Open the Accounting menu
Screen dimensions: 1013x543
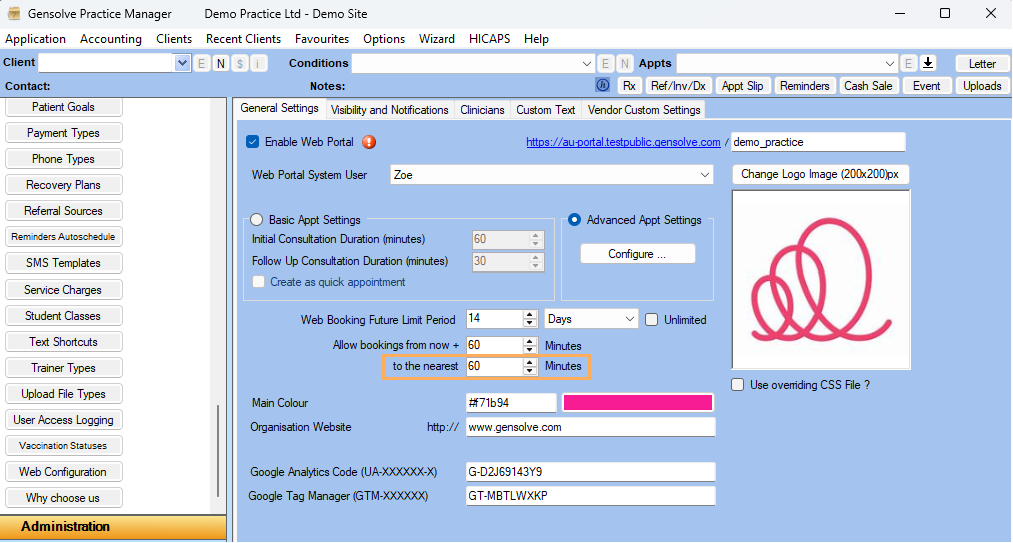[111, 39]
